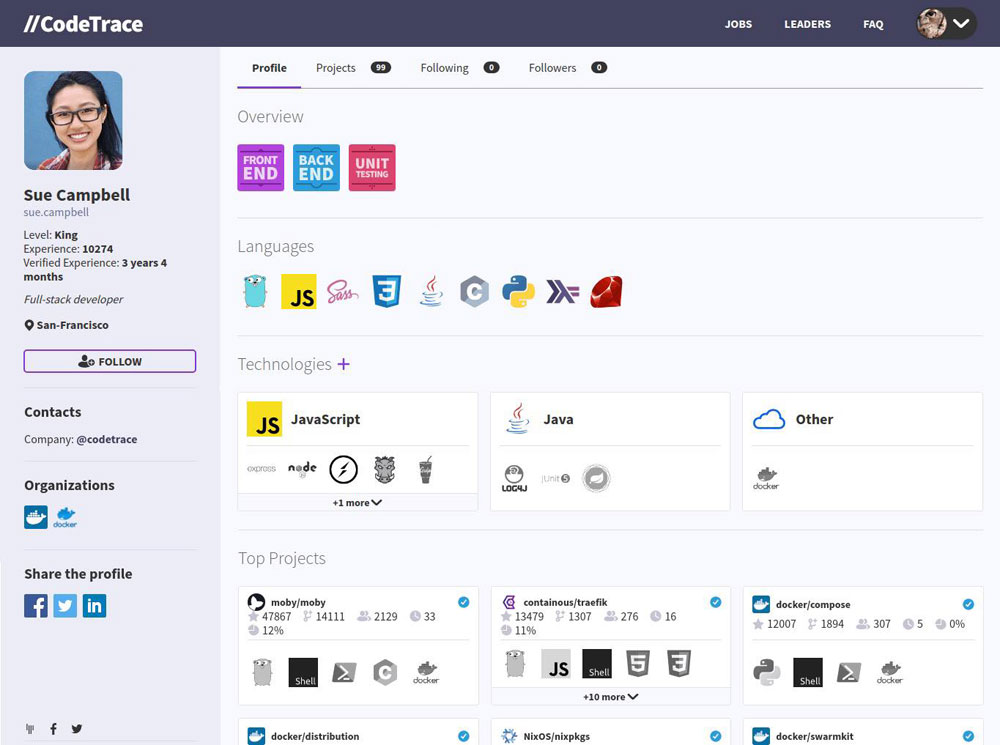Open the user avatar dropdown menu

click(x=946, y=24)
